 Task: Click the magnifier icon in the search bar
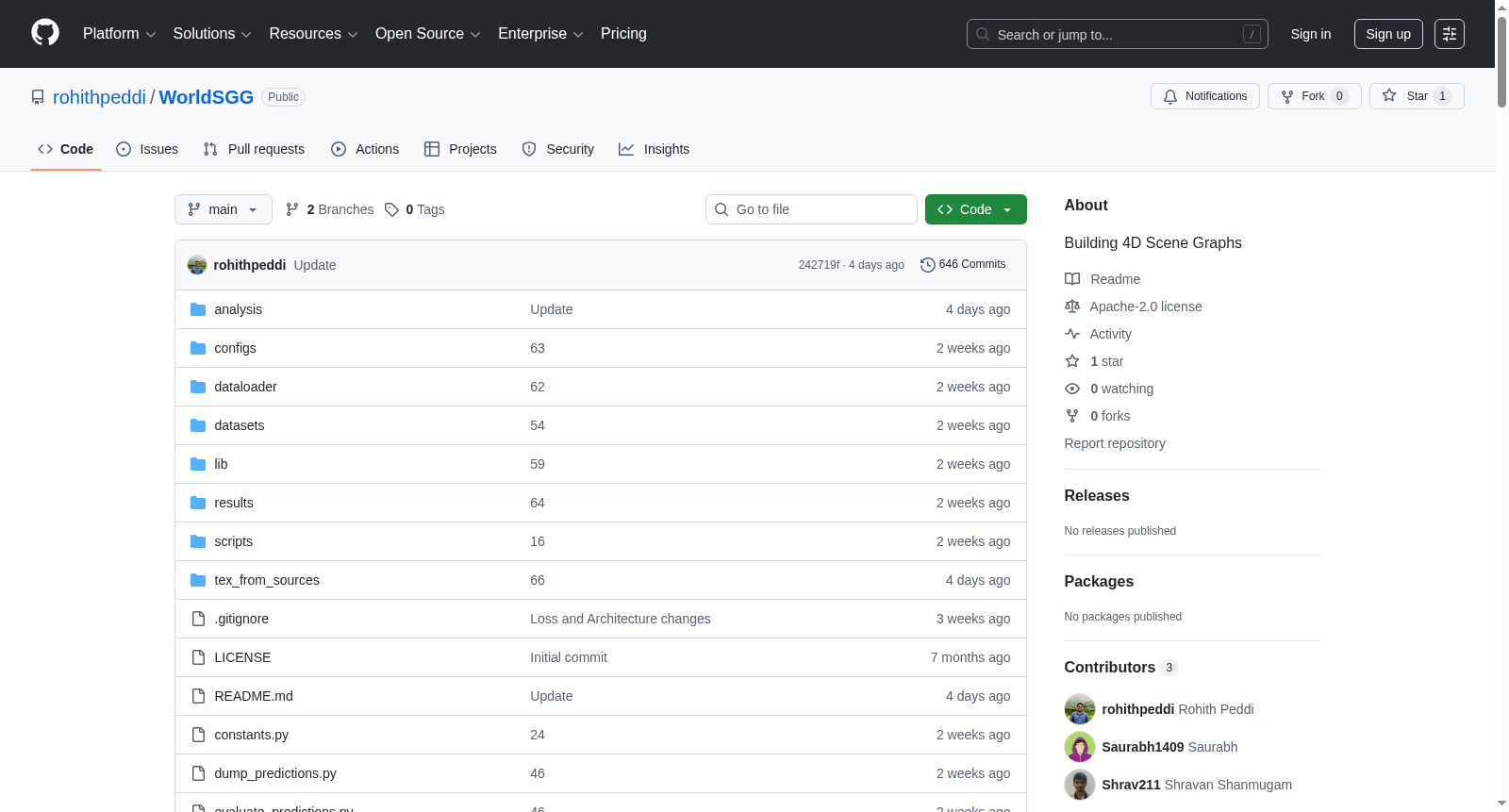[x=983, y=34]
